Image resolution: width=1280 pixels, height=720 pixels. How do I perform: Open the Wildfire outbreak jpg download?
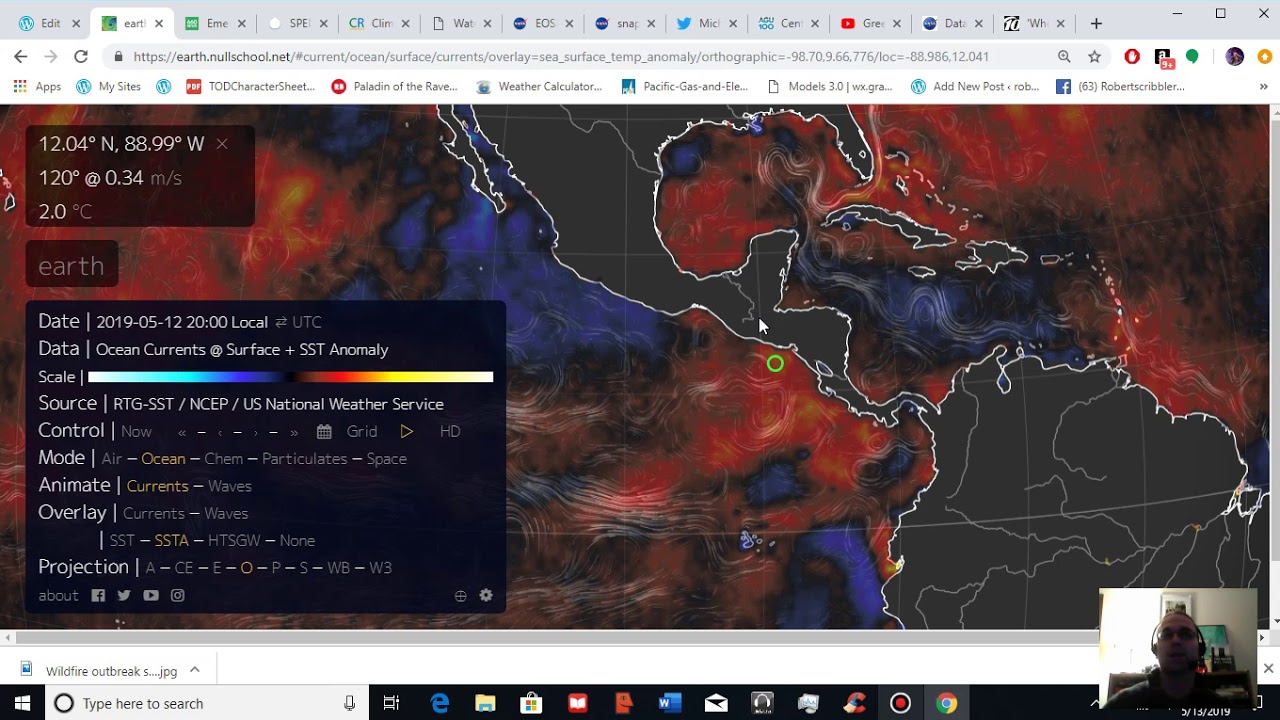pyautogui.click(x=98, y=671)
